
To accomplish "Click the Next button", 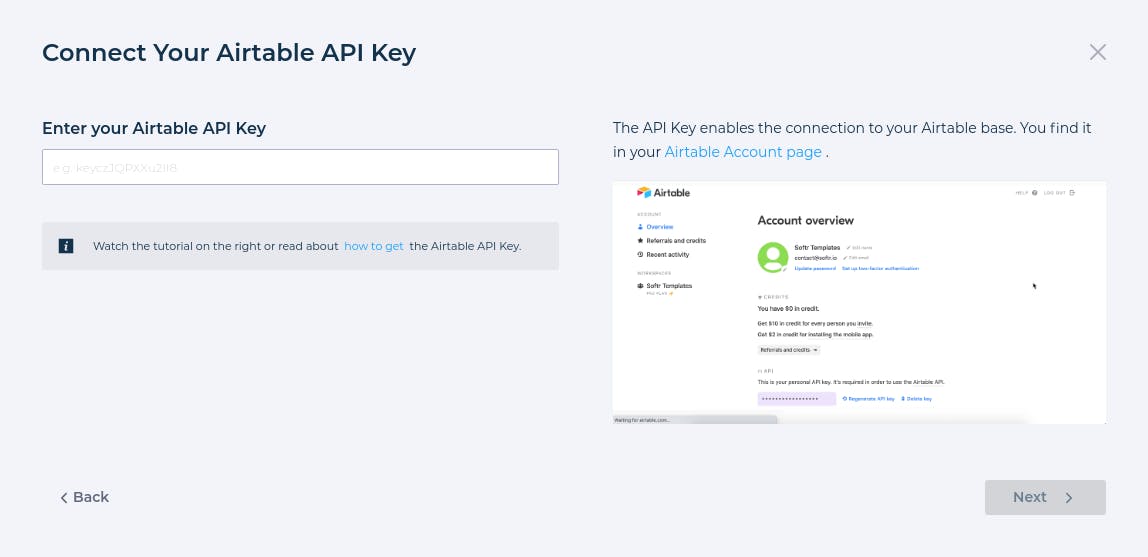I will pyautogui.click(x=1045, y=498).
